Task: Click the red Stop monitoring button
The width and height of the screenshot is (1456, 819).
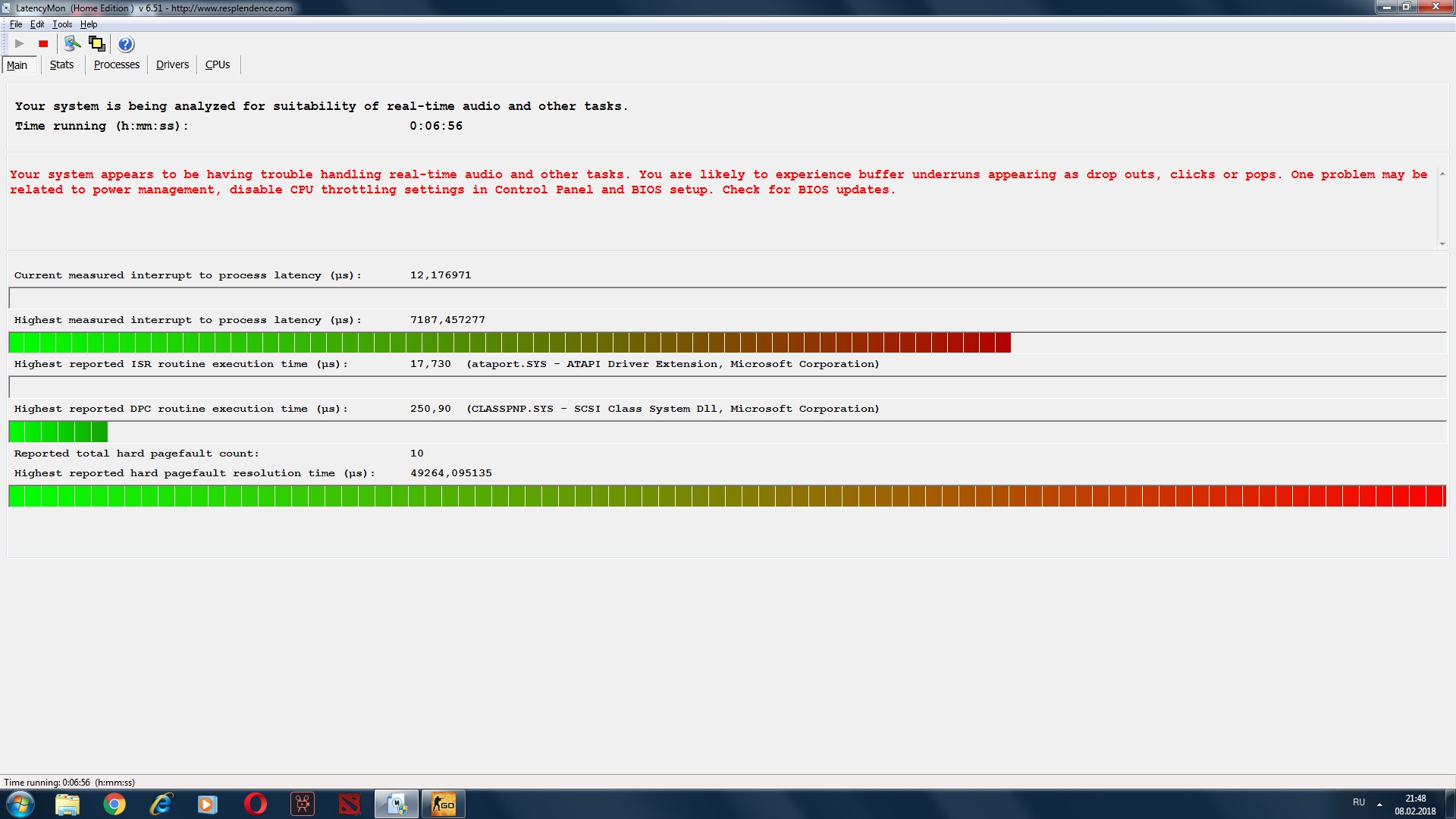Action: [x=43, y=44]
